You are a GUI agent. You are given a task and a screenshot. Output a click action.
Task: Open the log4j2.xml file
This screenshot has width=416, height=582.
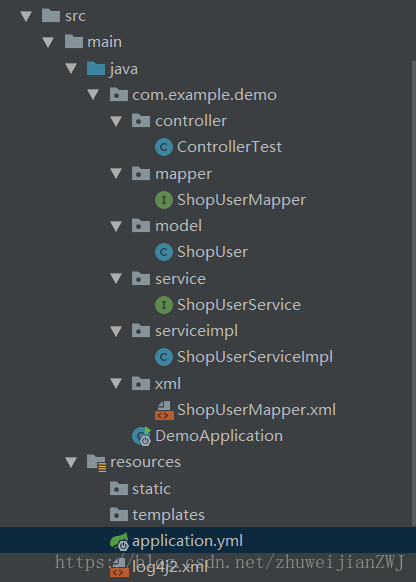(x=170, y=568)
